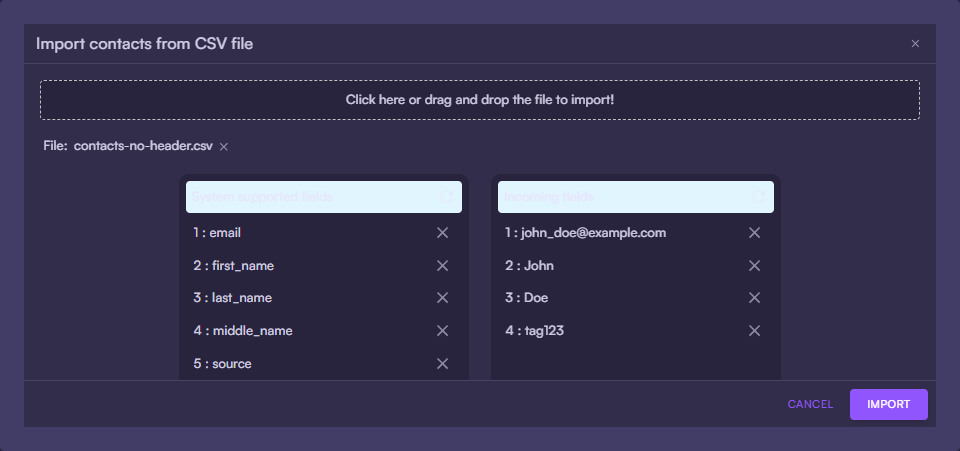Screen dimensions: 960x451
Task: Remove the contacts-no-header.csv file
Action: (x=224, y=147)
